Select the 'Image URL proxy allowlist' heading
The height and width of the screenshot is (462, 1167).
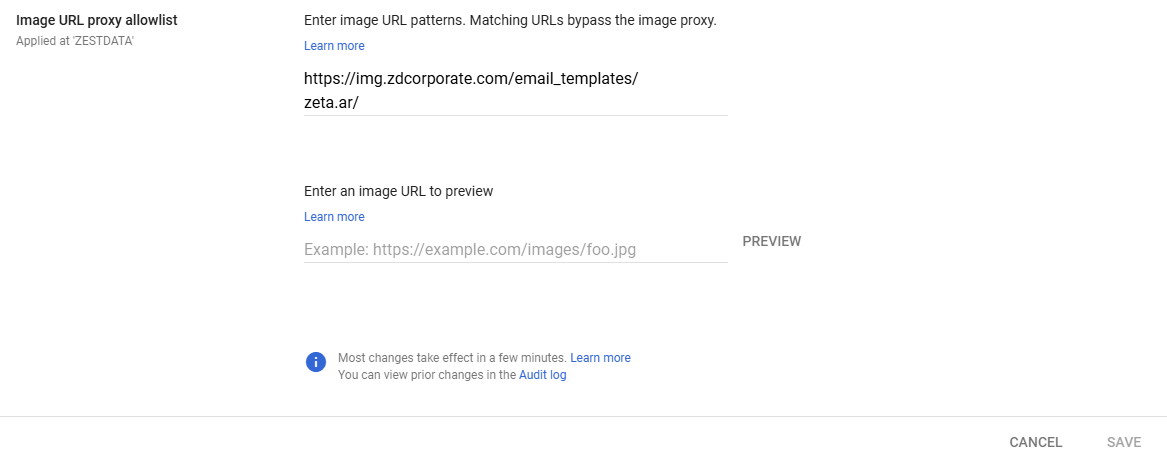pos(97,21)
